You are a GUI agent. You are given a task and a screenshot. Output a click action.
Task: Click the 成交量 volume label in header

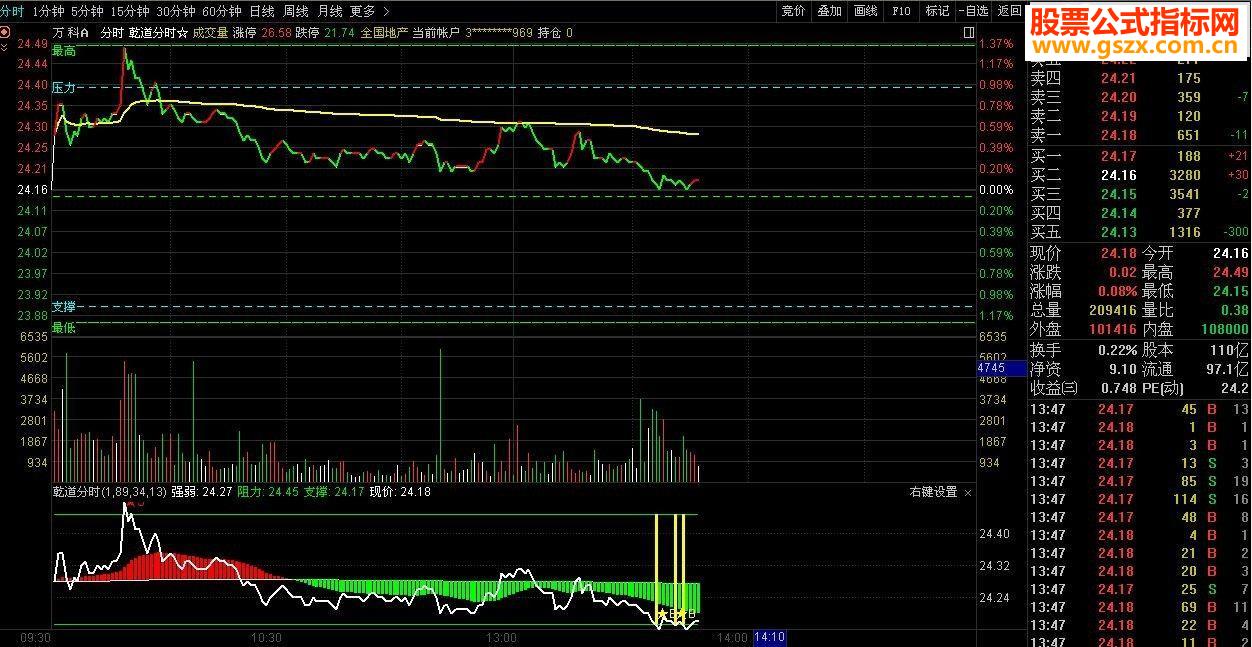click(210, 32)
